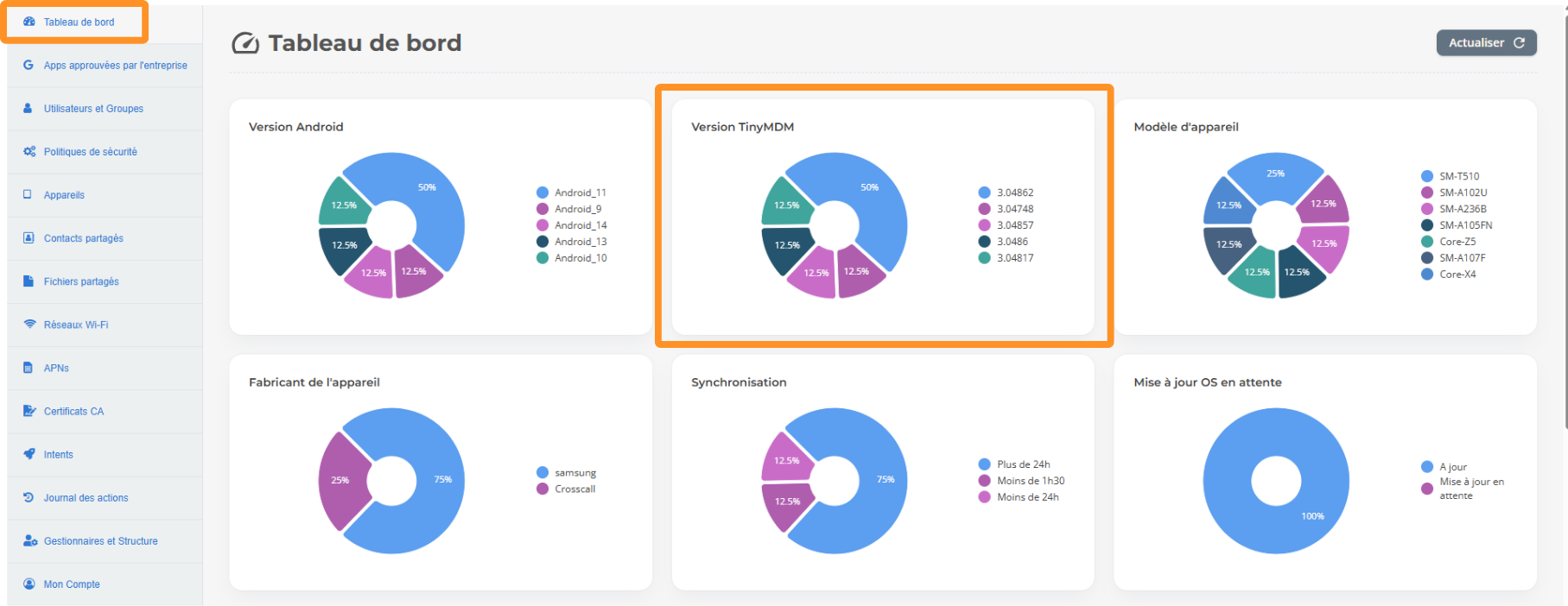
Task: Go to the APNs section
Action: pyautogui.click(x=56, y=368)
